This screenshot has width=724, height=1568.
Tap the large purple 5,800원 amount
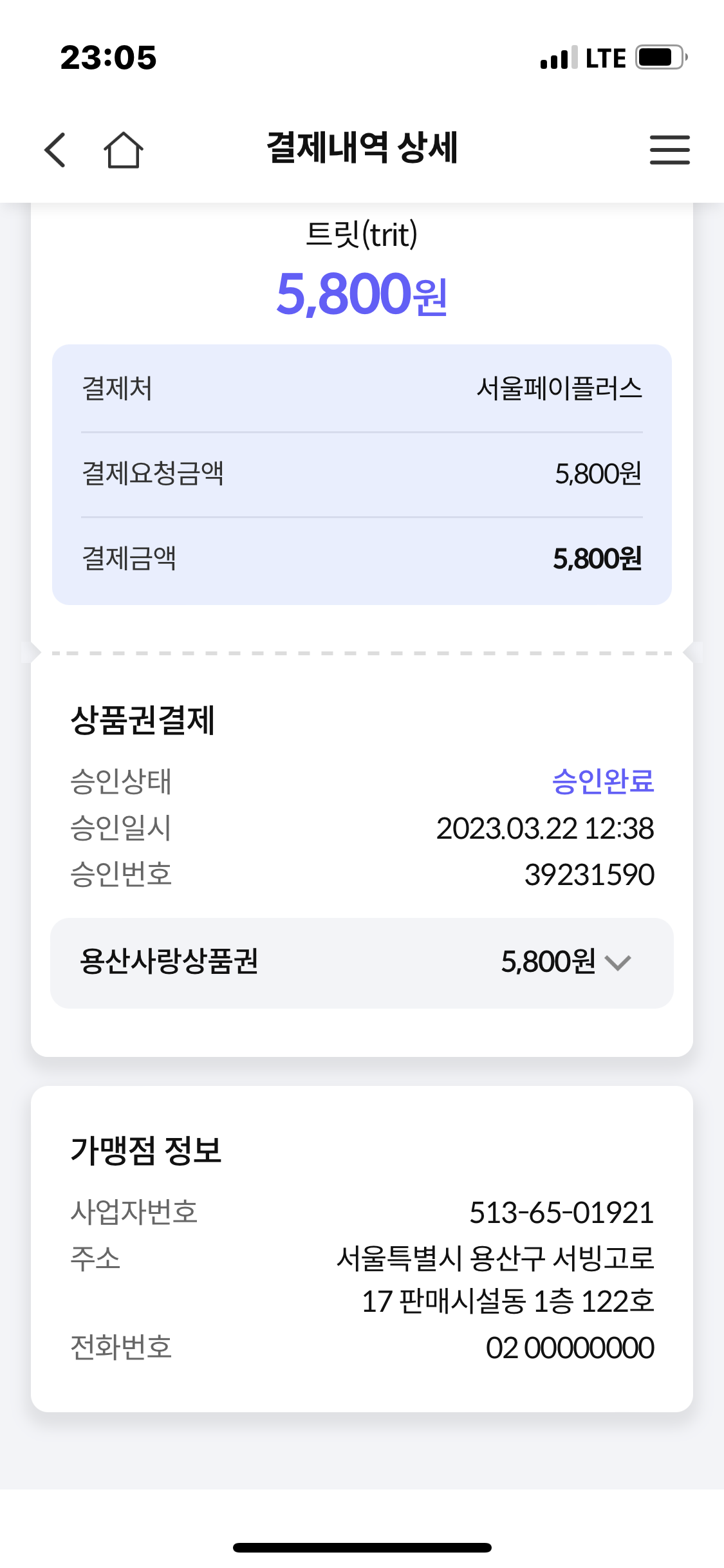[x=362, y=294]
